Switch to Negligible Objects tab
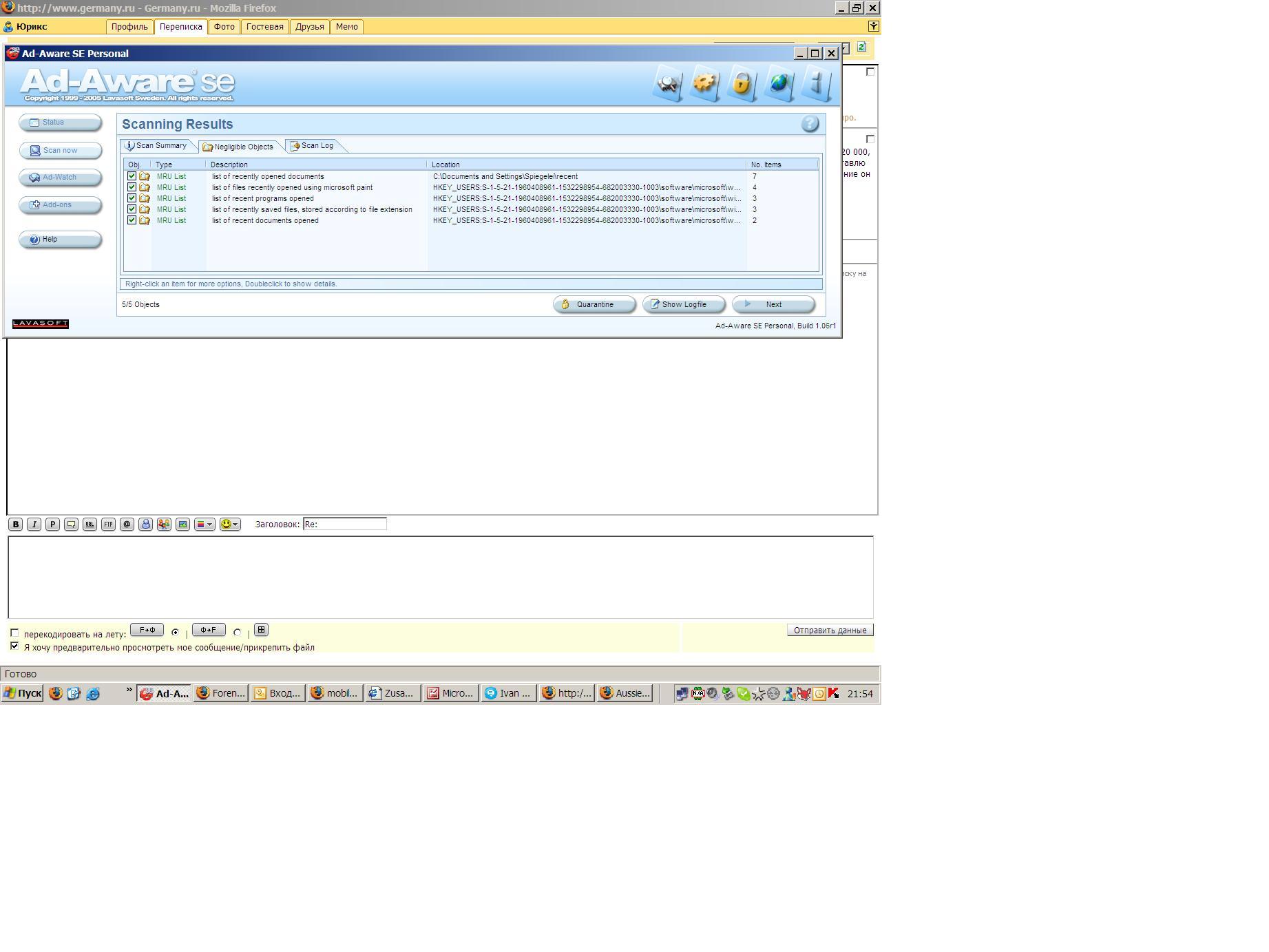Image resolution: width=1269 pixels, height=952 pixels. (238, 147)
